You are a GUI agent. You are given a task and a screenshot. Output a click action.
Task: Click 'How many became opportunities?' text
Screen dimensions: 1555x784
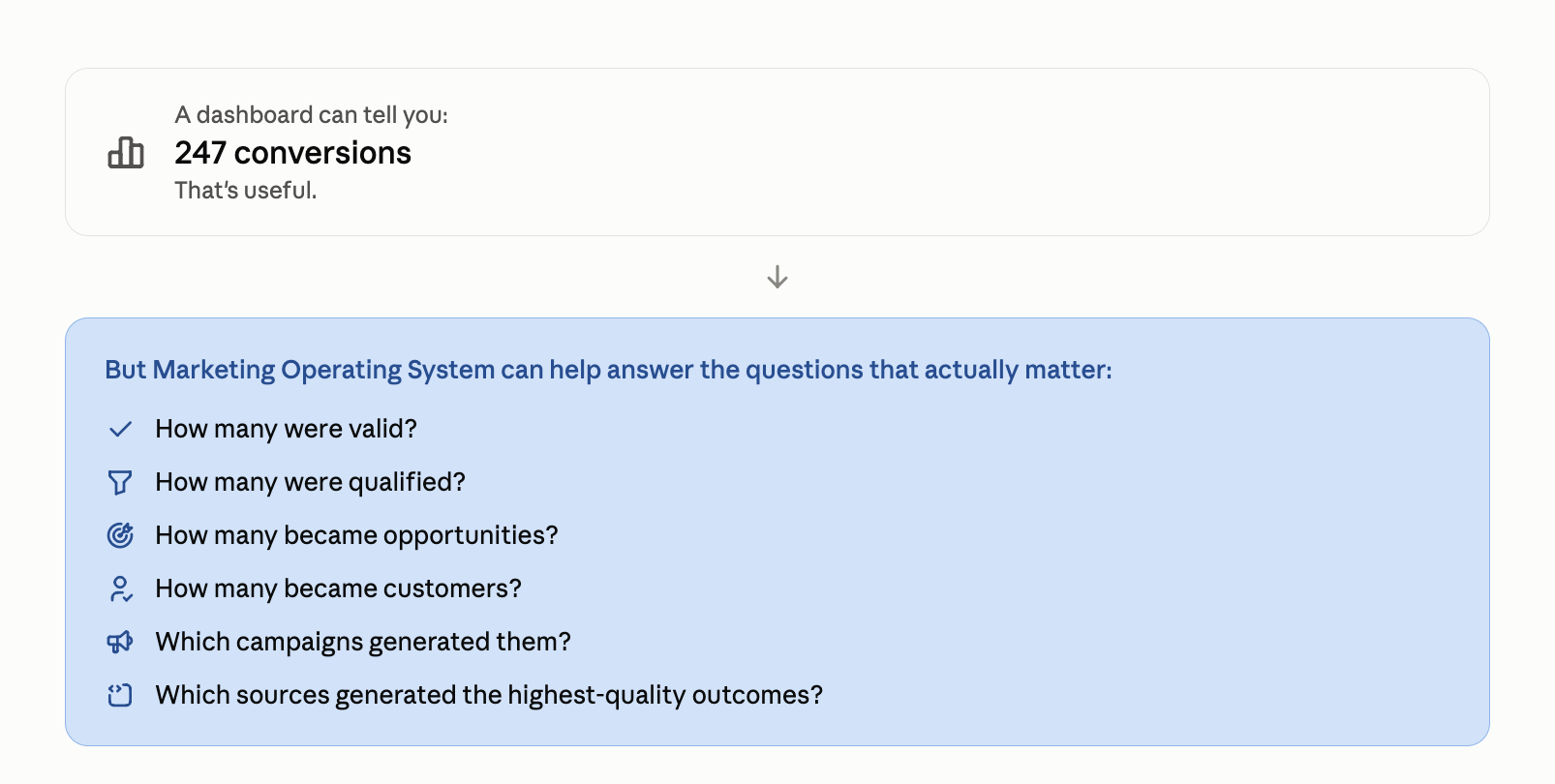356,535
